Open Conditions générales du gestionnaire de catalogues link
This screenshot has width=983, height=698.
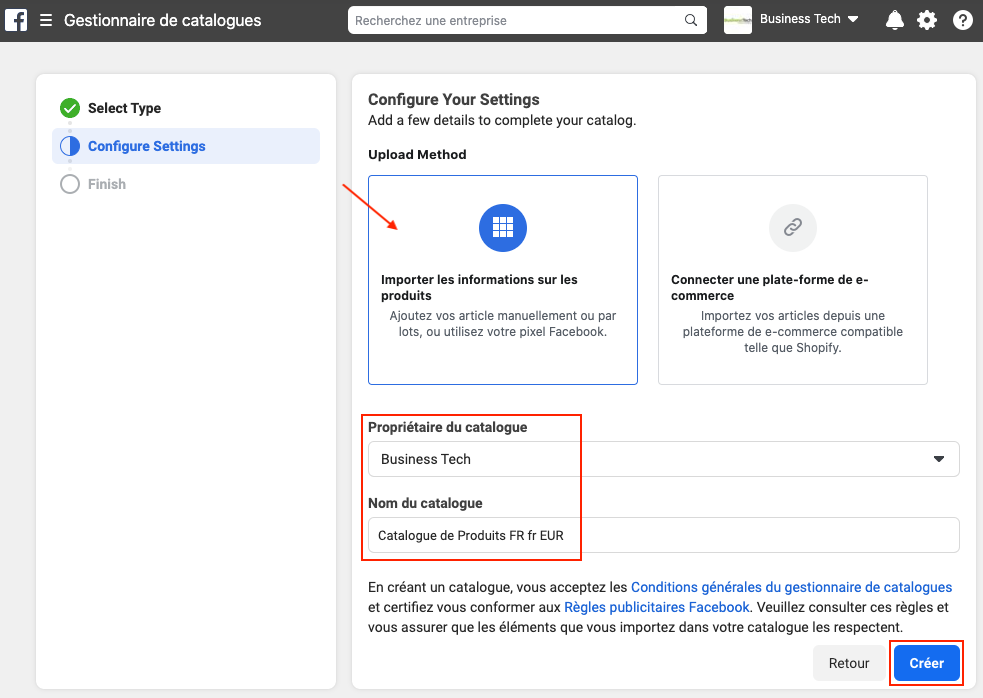click(x=791, y=587)
